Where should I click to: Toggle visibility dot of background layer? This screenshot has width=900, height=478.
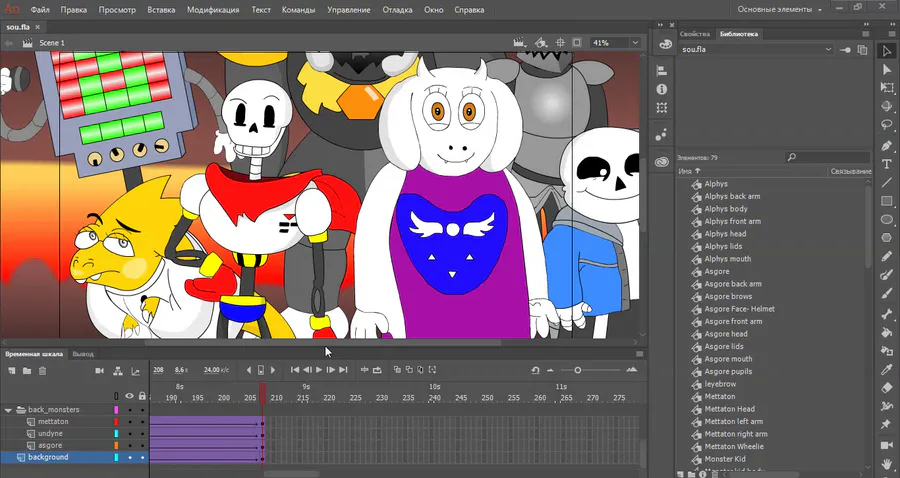(x=130, y=457)
